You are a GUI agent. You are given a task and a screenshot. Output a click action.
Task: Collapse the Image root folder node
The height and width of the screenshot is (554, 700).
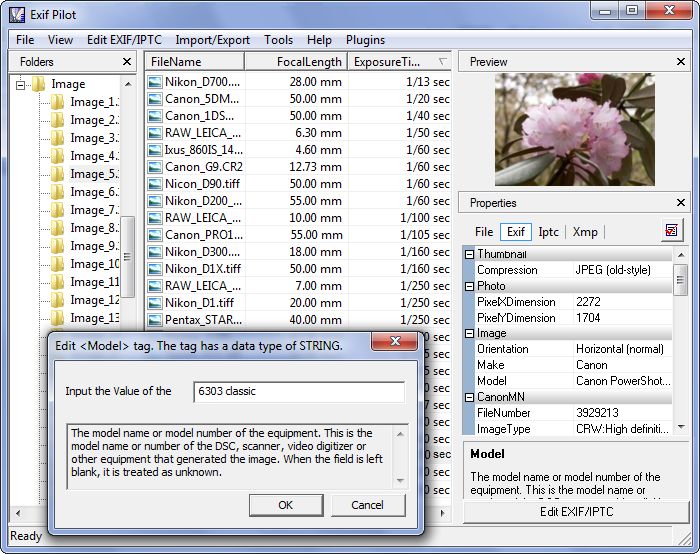20,84
